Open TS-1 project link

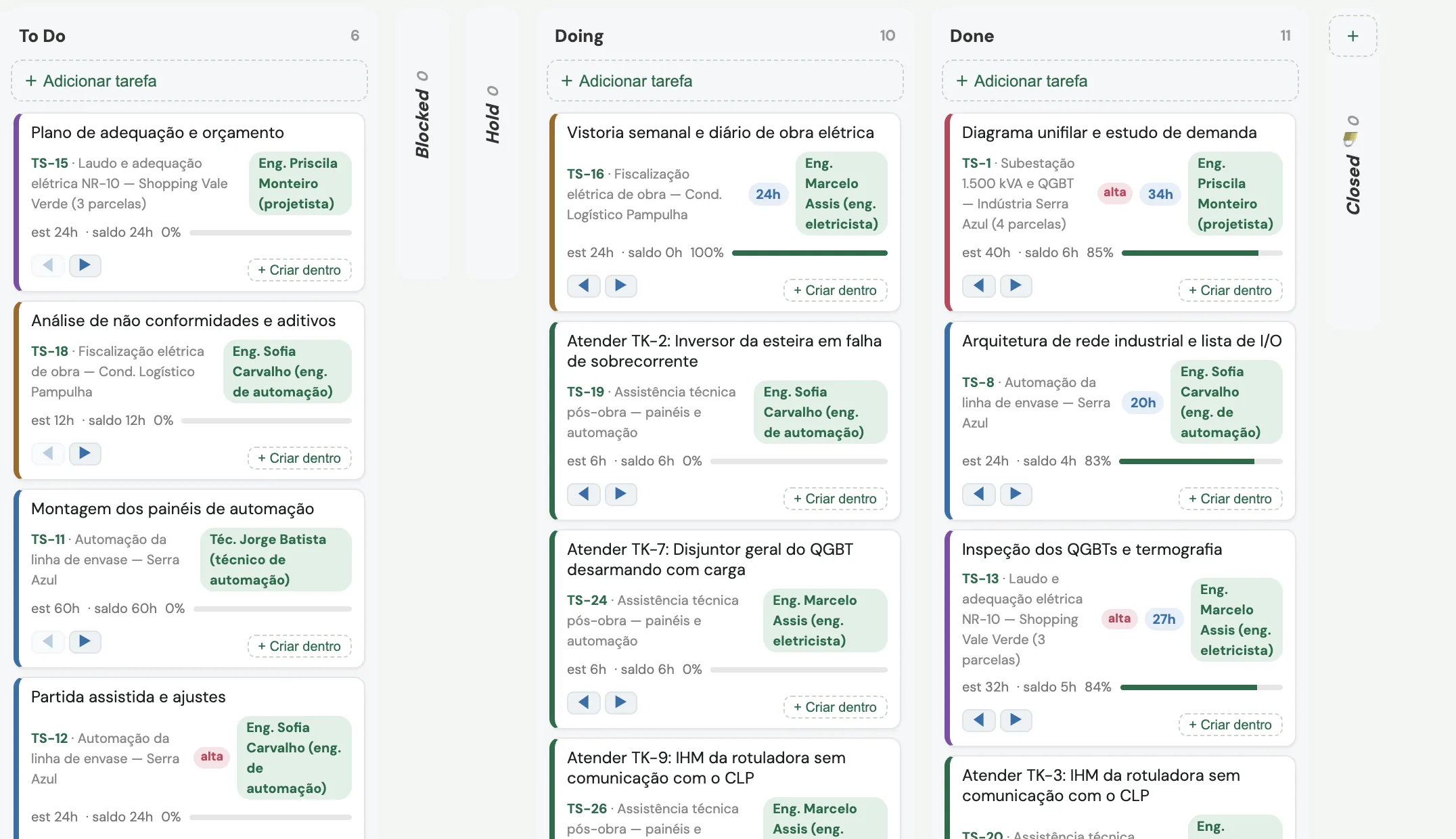(976, 163)
